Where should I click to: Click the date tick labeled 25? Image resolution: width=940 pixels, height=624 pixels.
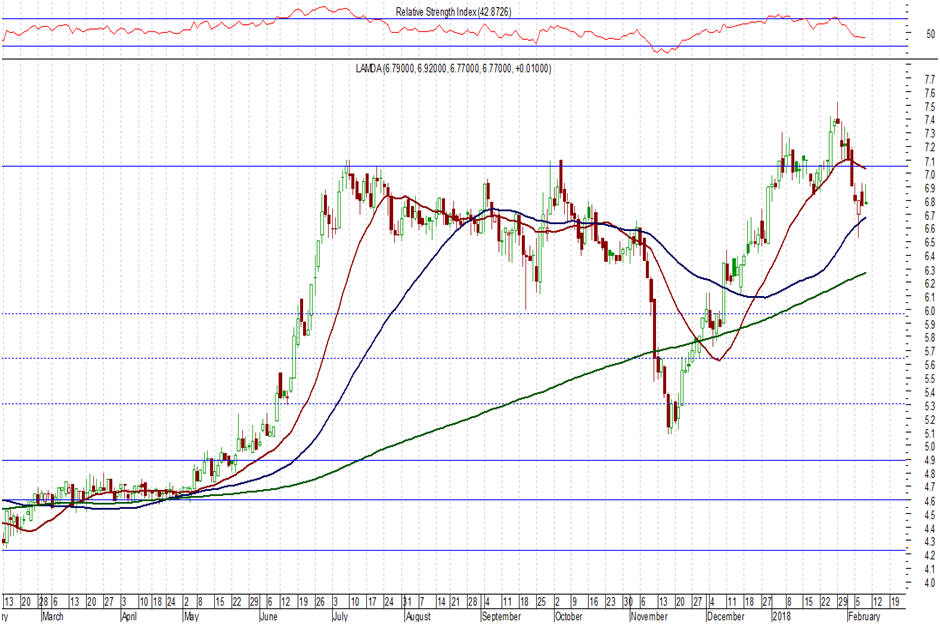541,602
